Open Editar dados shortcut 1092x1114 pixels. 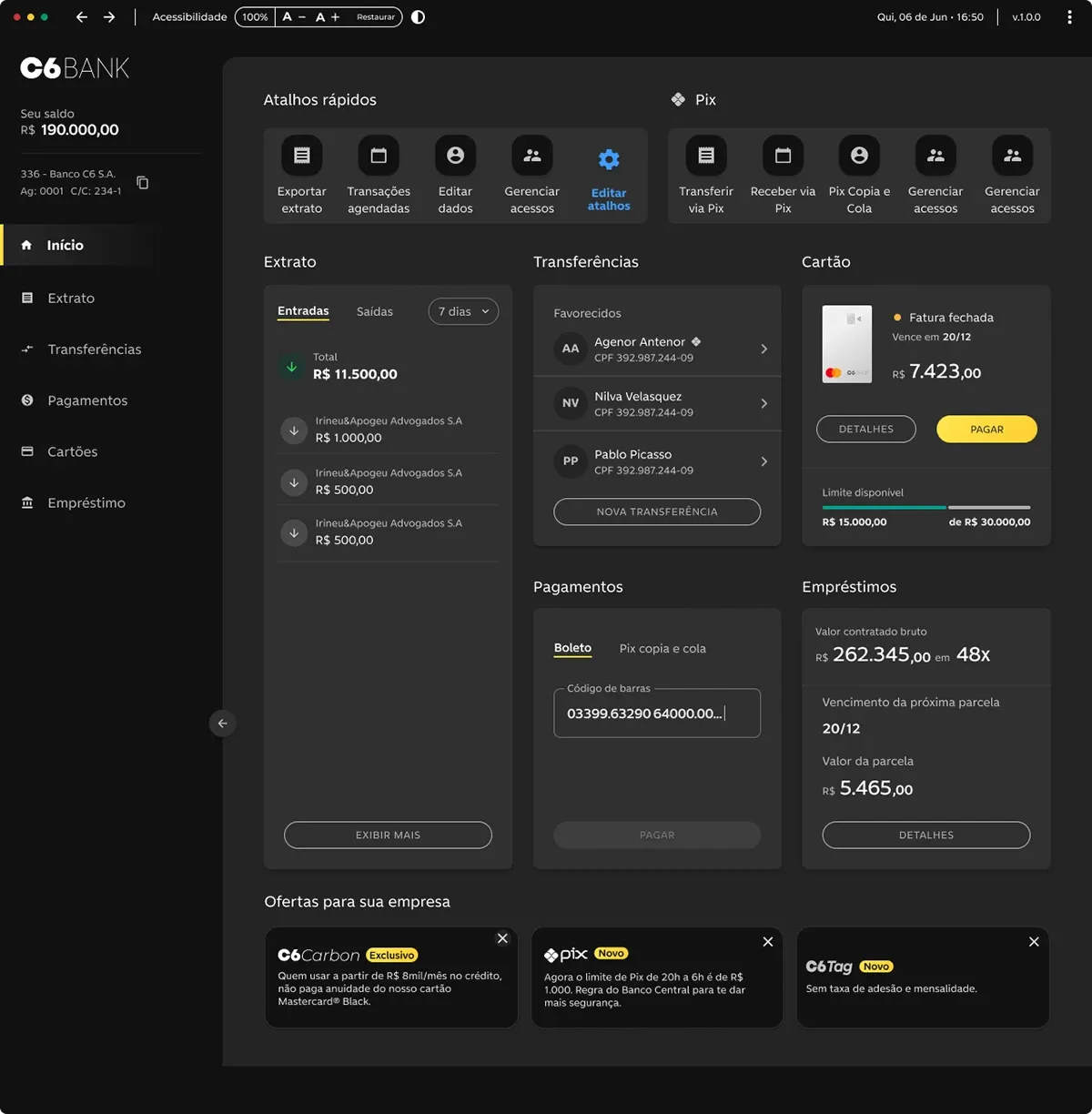(x=455, y=176)
